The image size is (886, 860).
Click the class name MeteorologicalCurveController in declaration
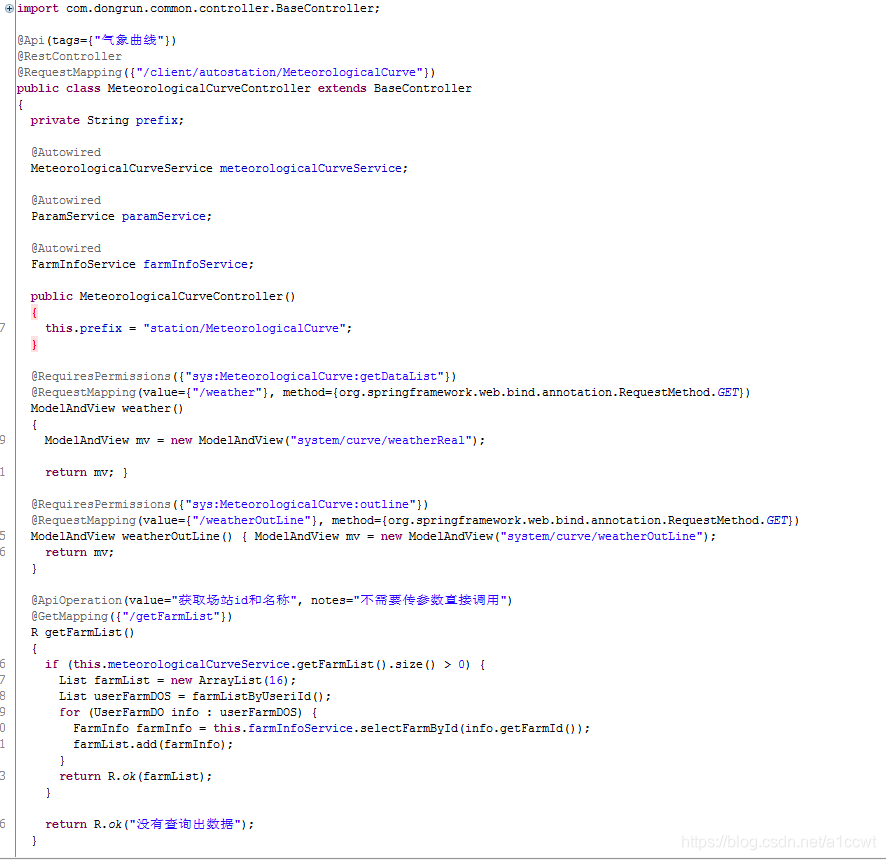click(209, 88)
